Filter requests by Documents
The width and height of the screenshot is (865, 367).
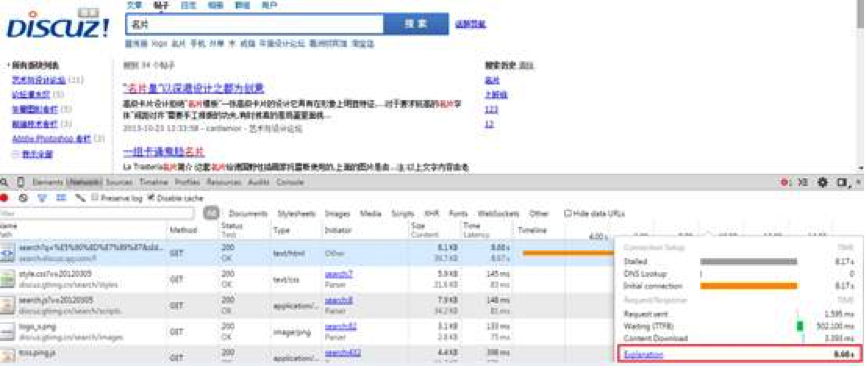[248, 214]
